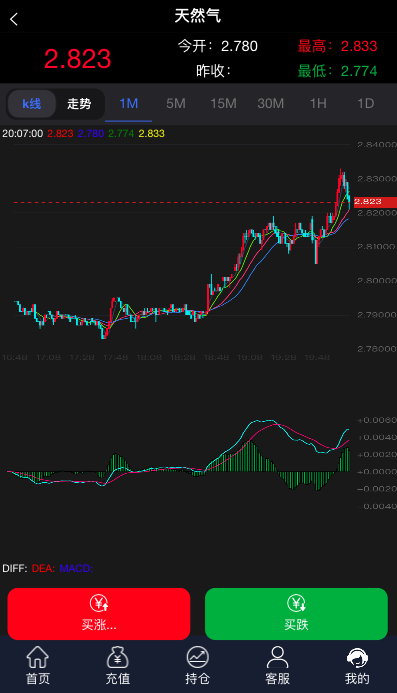Image resolution: width=397 pixels, height=693 pixels.
Task: Toggle chart to 走势 mode
Action: [x=79, y=104]
